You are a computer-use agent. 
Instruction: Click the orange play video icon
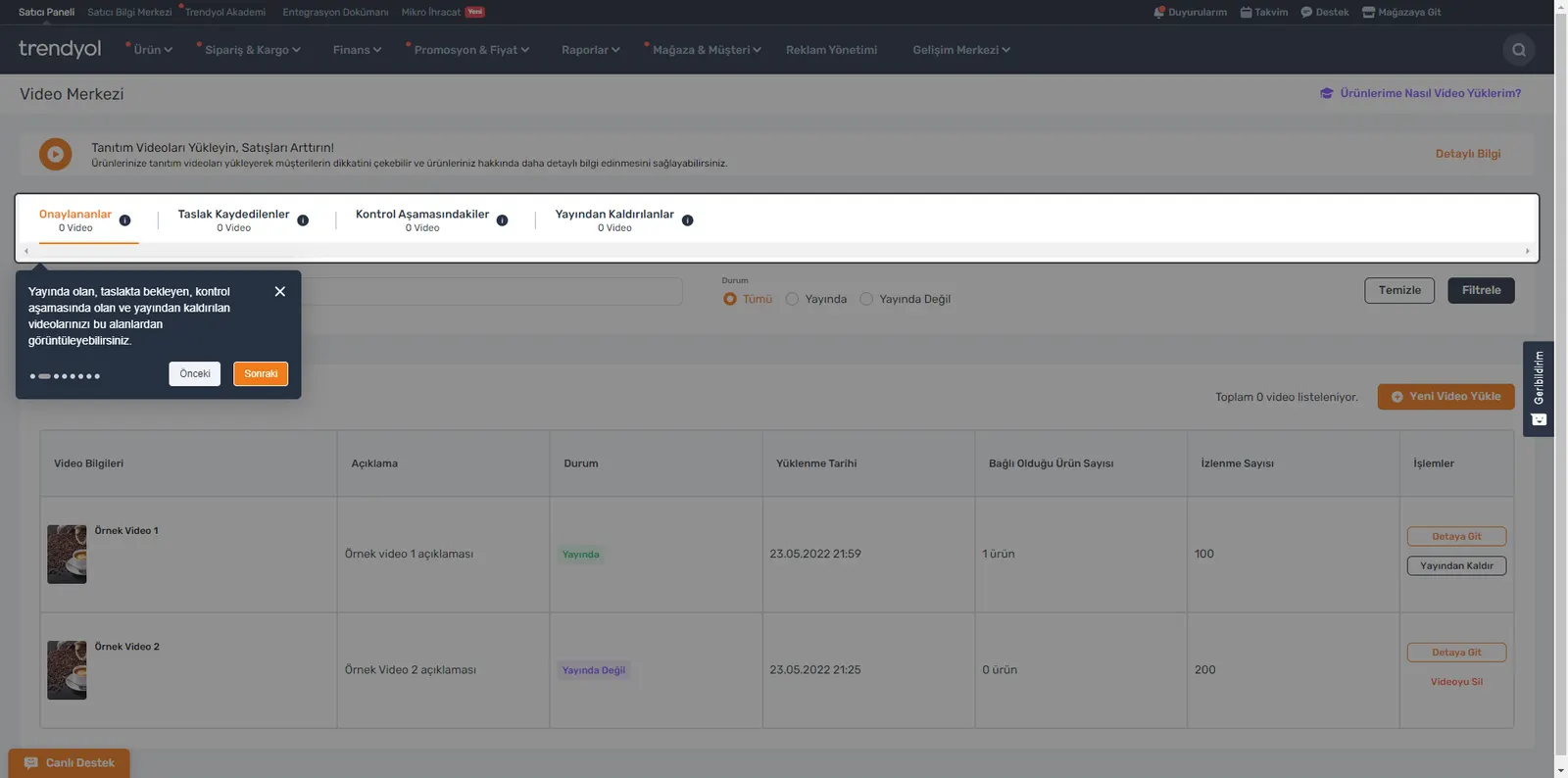point(55,154)
